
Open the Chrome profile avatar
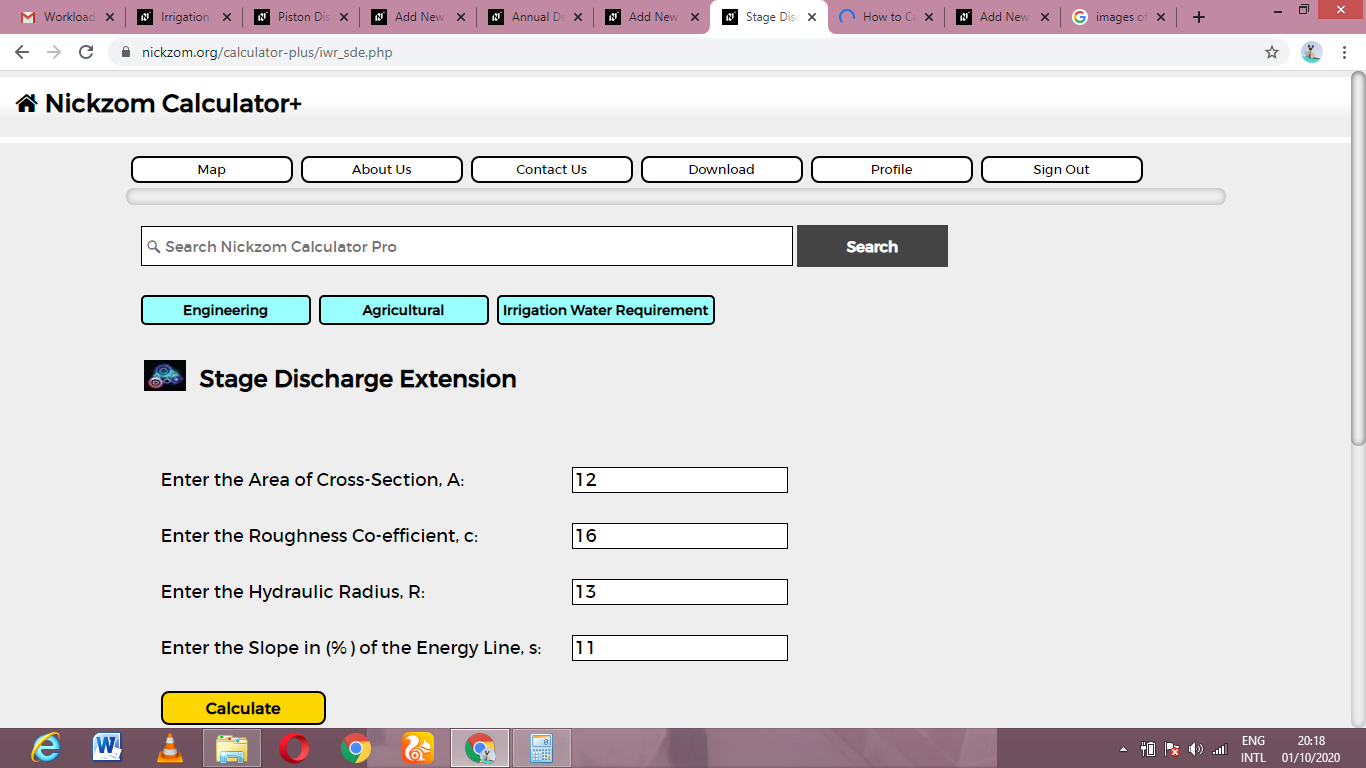1312,52
